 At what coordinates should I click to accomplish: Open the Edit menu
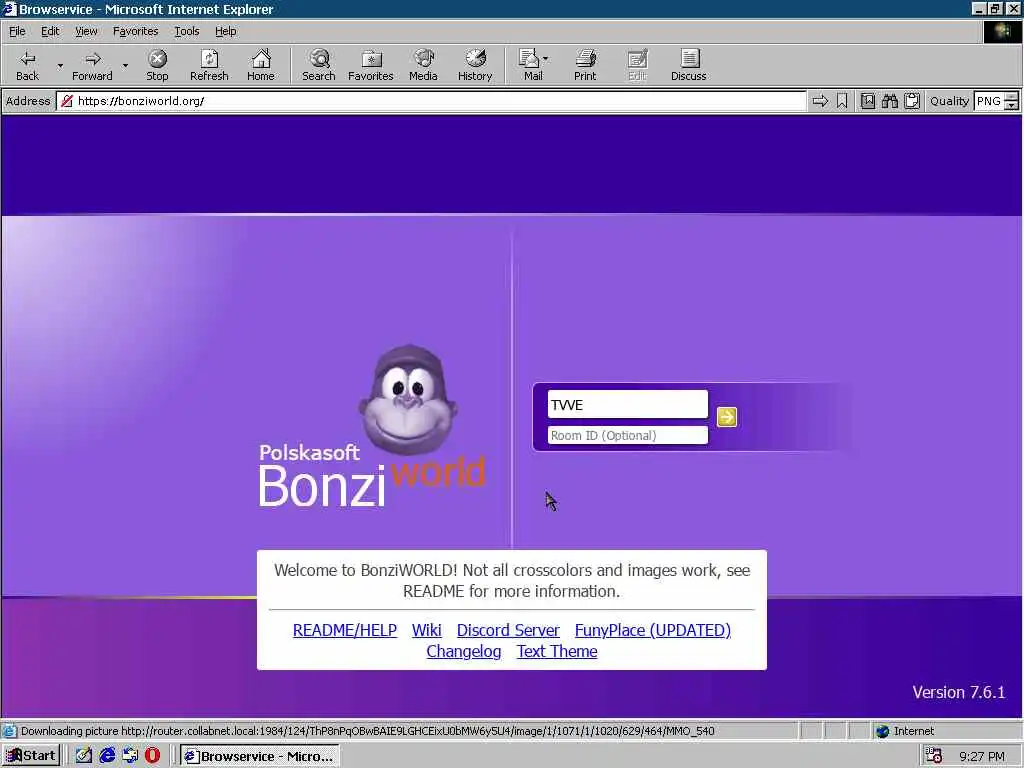tap(50, 31)
